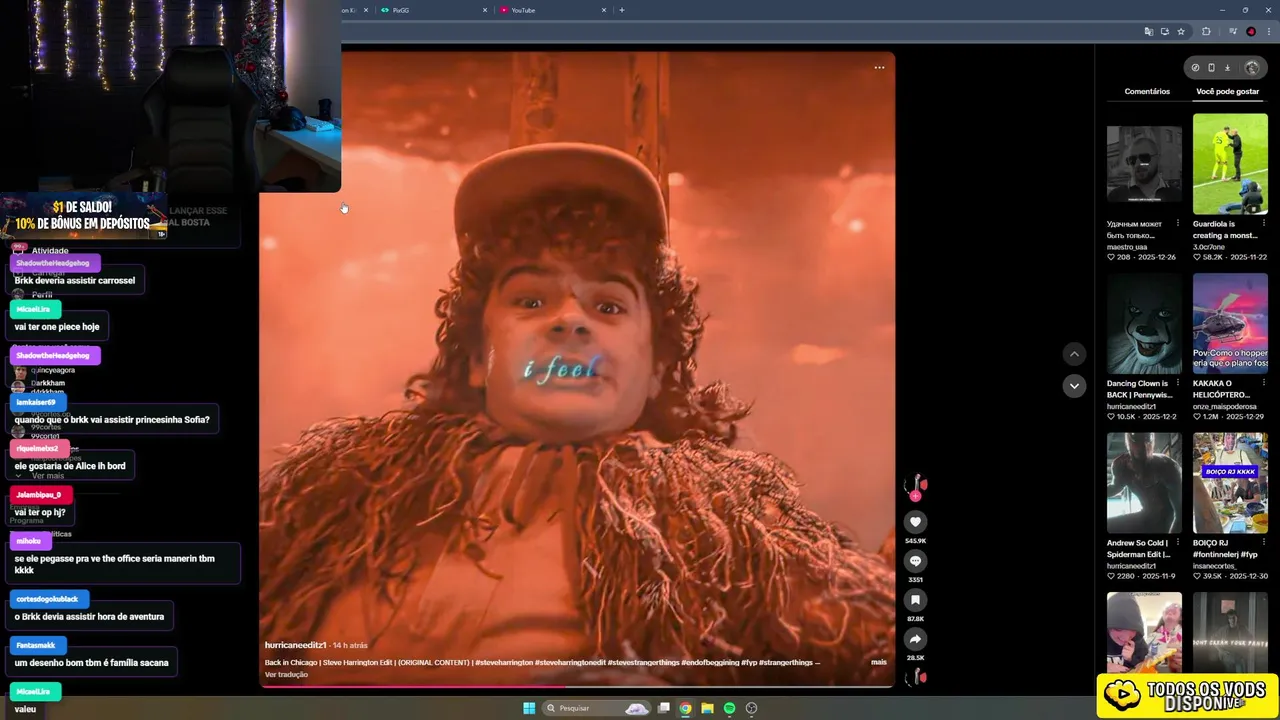The image size is (1280, 720).
Task: Open options for BOIÇO RJ card
Action: [x=1263, y=543]
